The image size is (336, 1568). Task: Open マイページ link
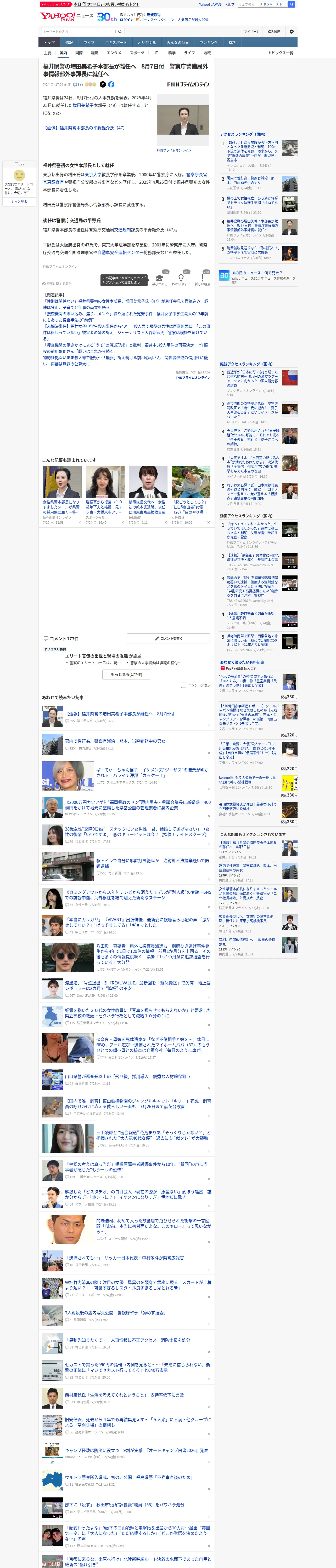click(252, 32)
